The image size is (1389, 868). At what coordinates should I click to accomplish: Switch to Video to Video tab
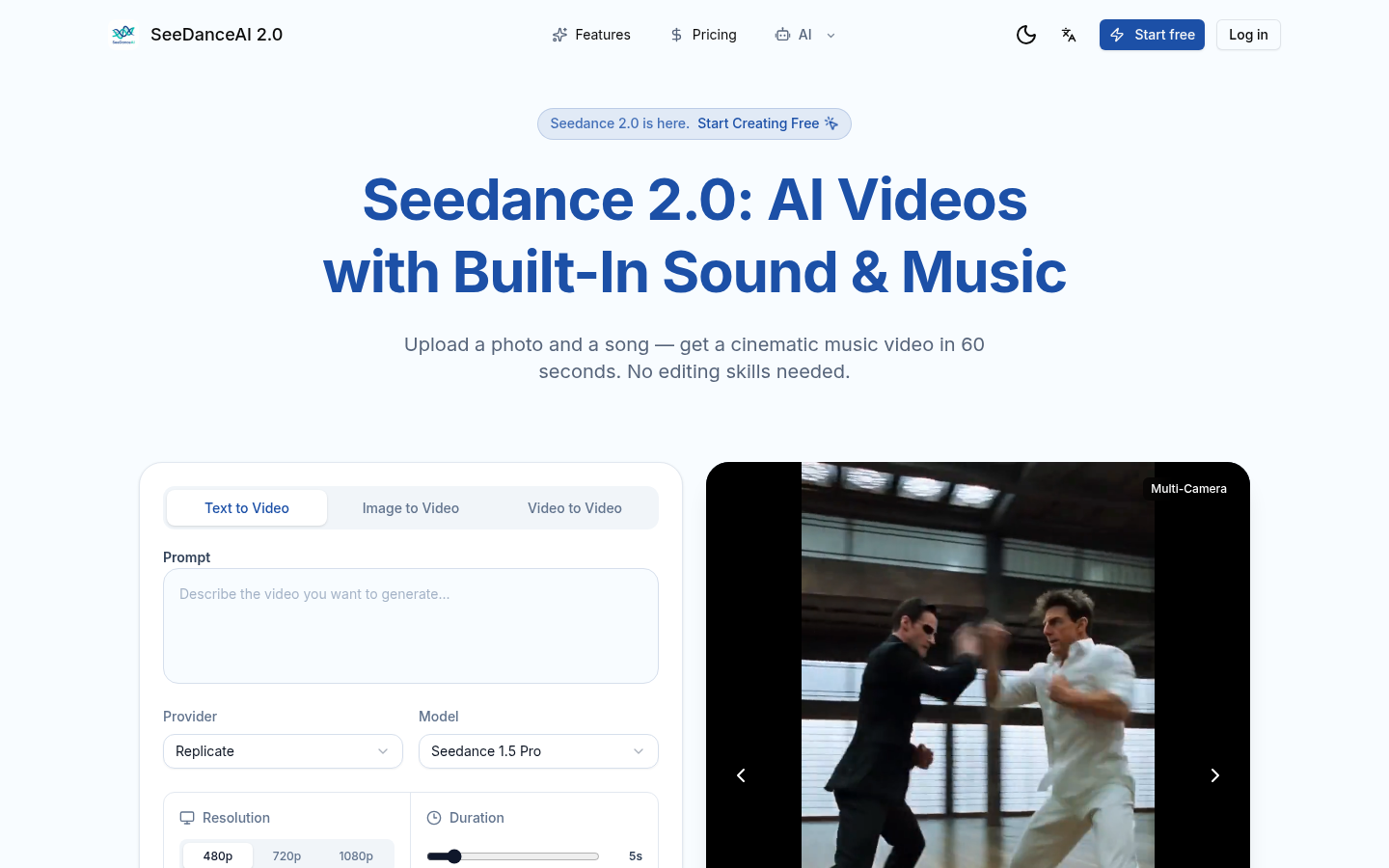pyautogui.click(x=575, y=508)
